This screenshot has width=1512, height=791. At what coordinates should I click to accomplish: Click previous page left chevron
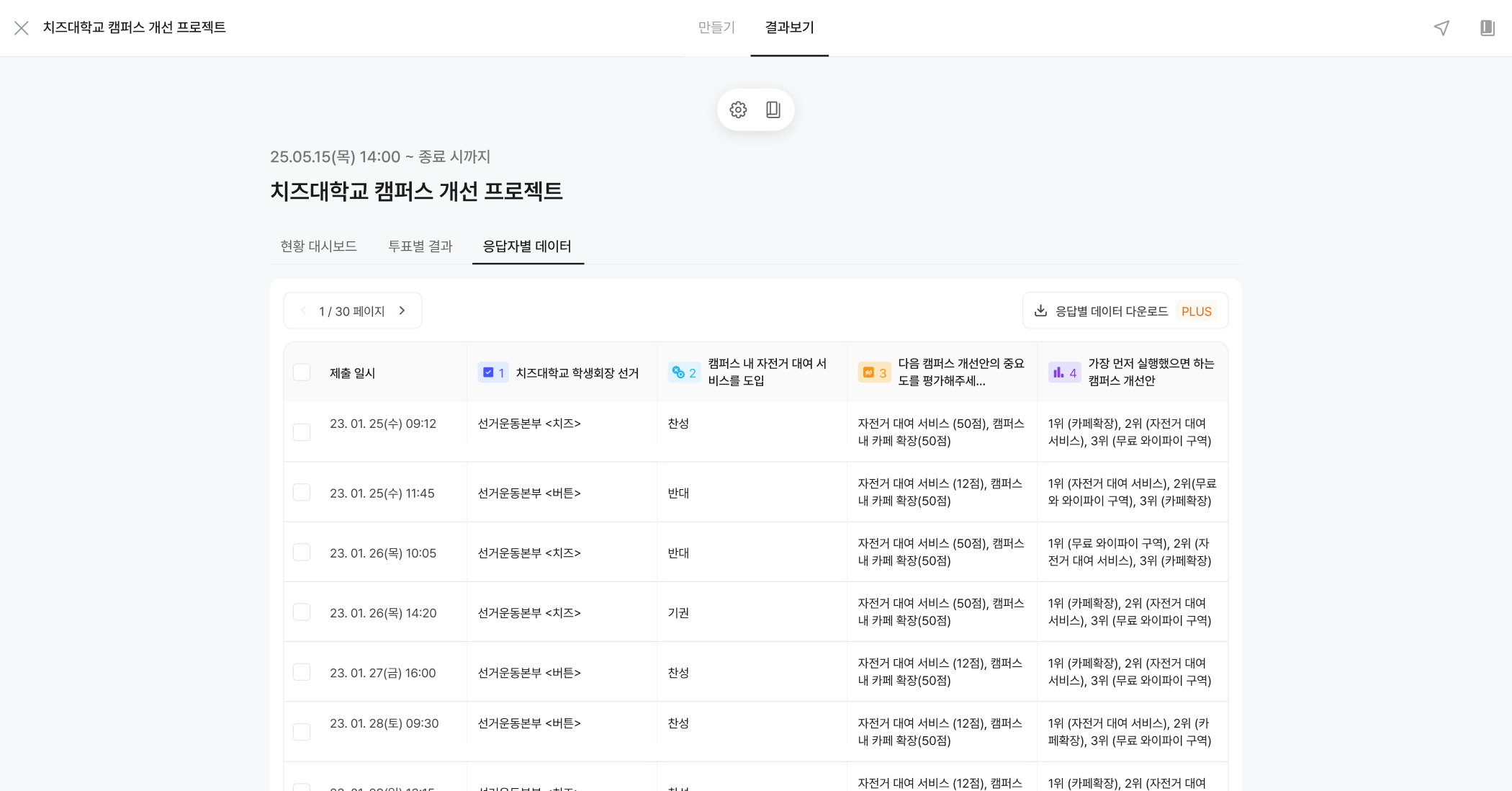[303, 310]
